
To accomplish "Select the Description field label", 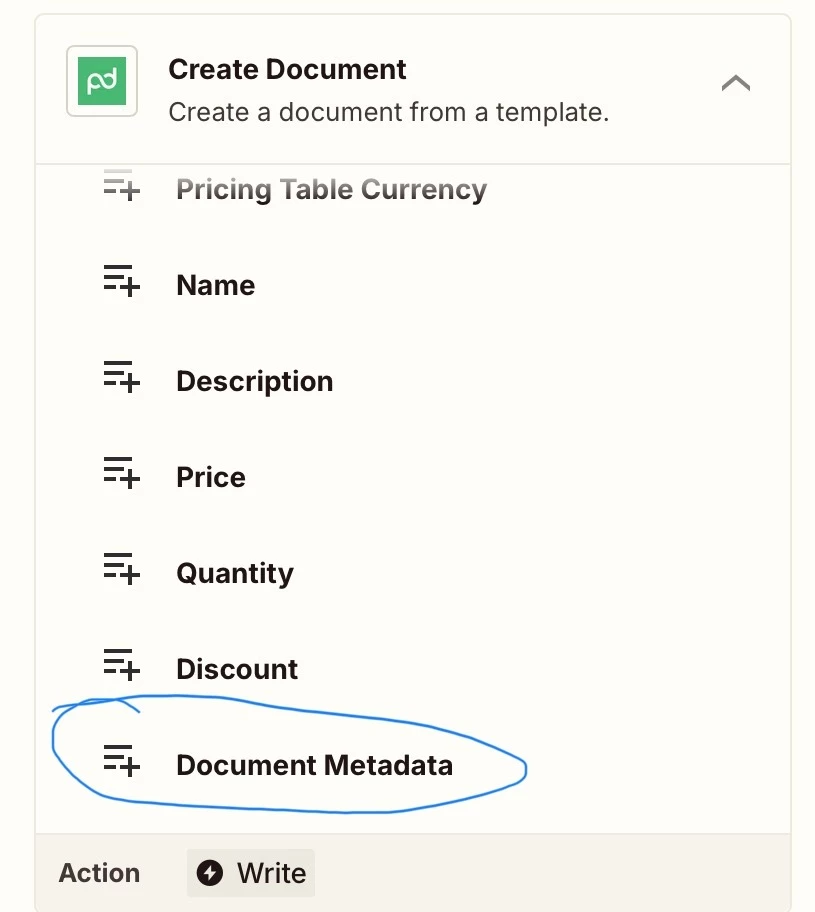I will (255, 382).
